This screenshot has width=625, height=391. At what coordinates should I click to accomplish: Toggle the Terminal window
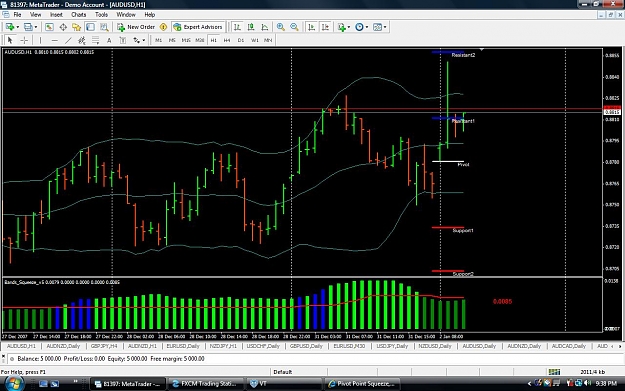coord(90,27)
